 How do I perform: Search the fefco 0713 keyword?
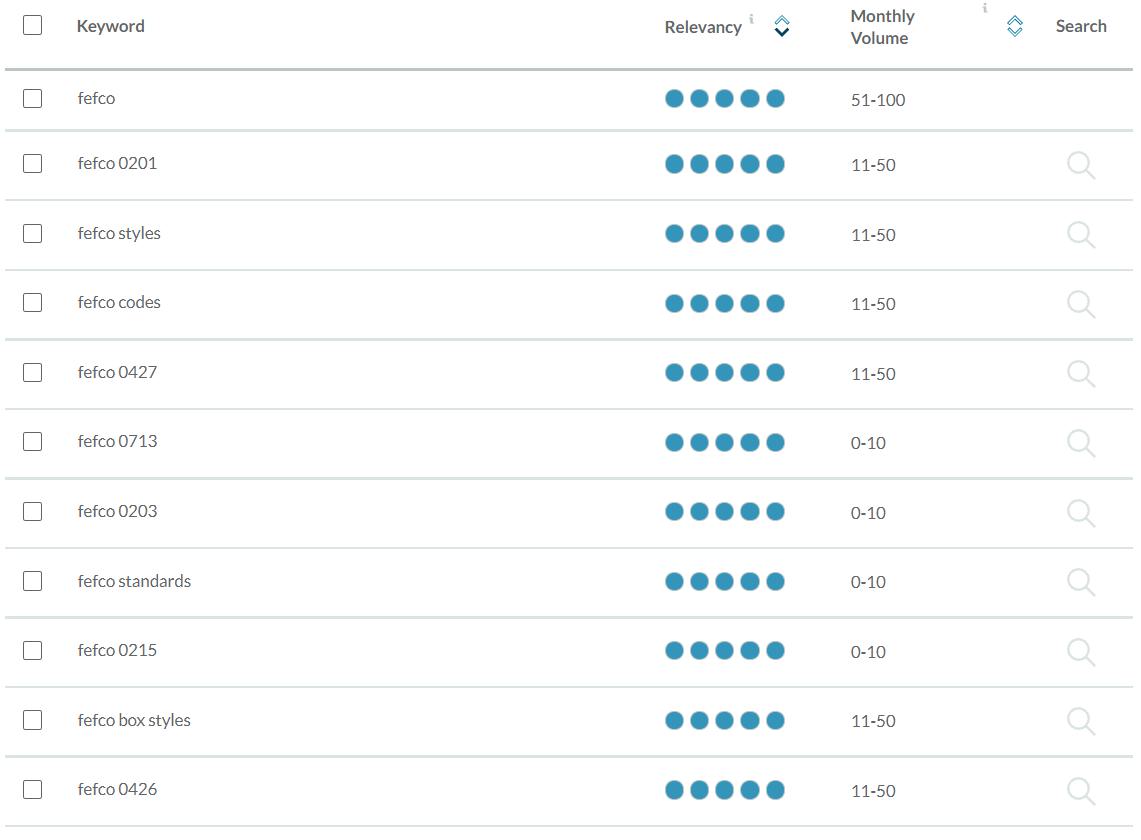[x=1080, y=443]
